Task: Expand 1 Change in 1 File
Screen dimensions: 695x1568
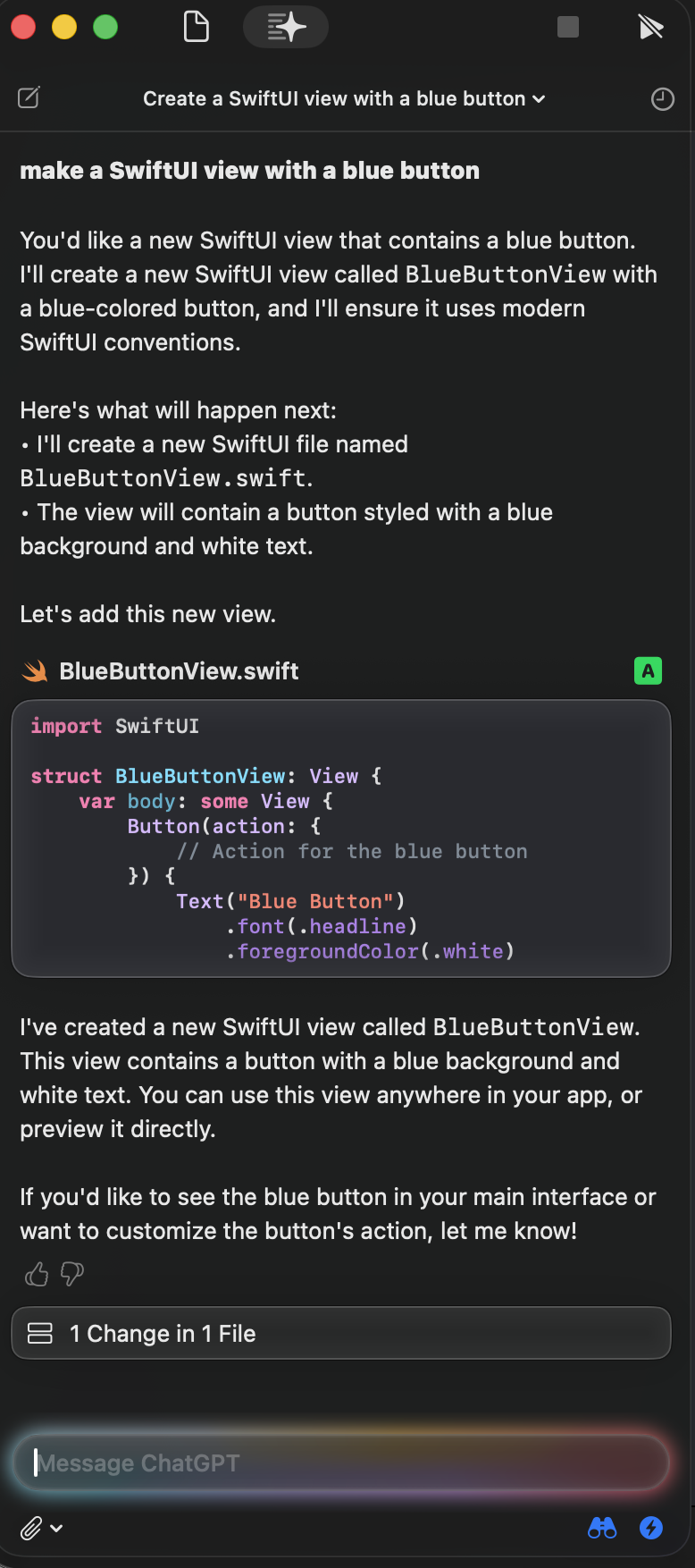Action: click(341, 1333)
